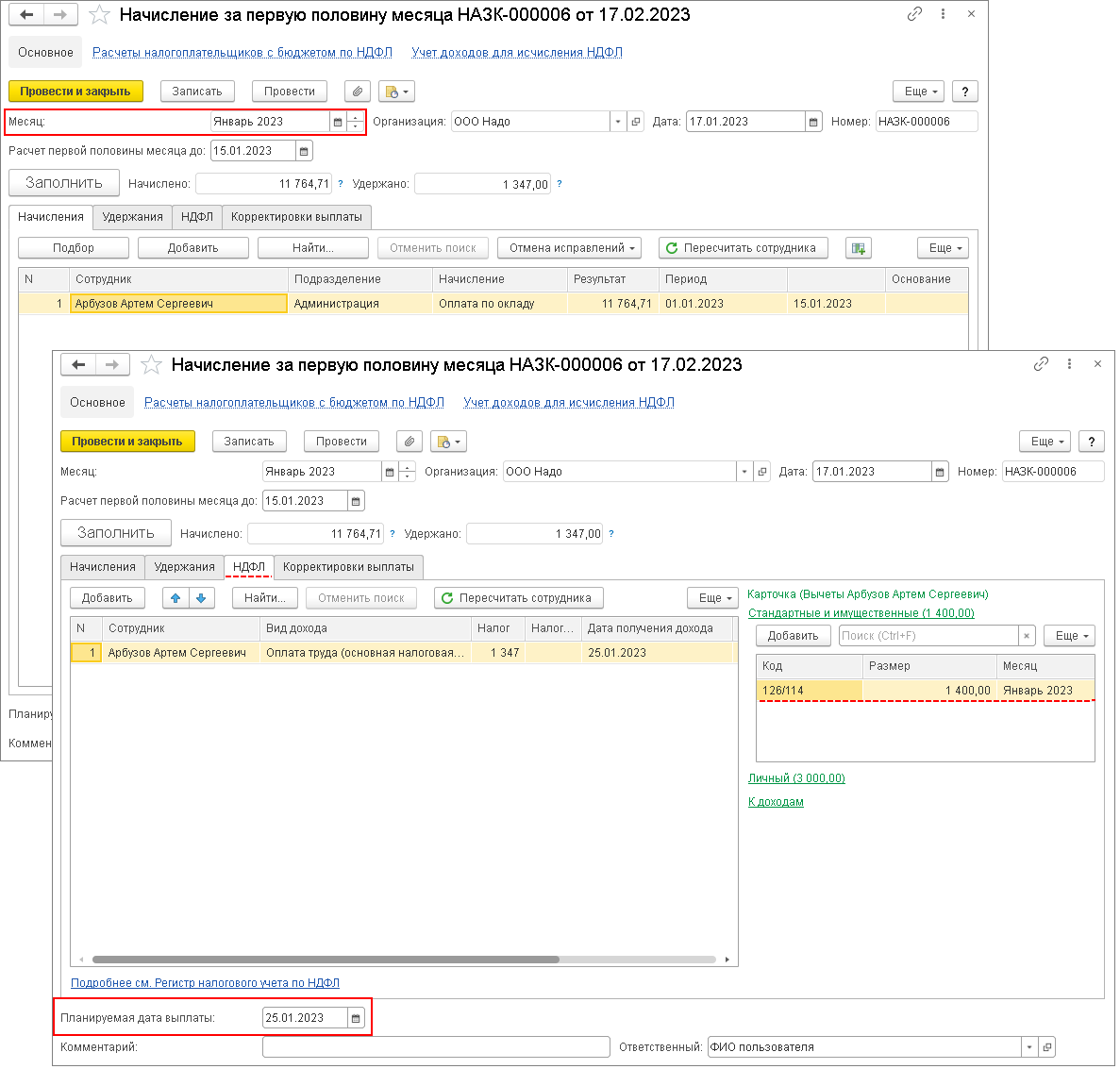Image resolution: width=1120 pixels, height=1069 pixels.
Task: Open Учет доходов для исчисления НДФЛ link in front window
Action: click(569, 403)
